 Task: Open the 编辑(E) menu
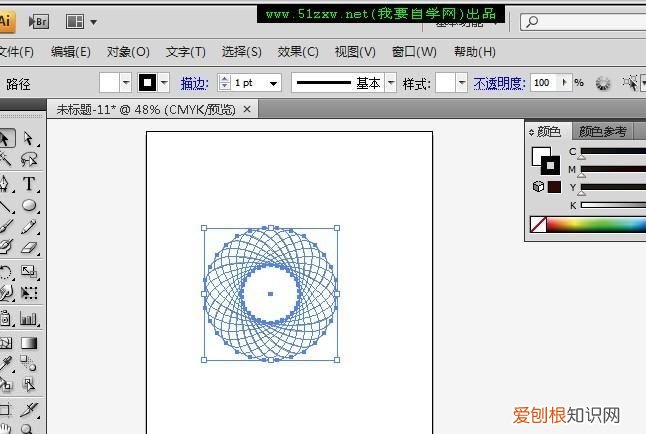(71, 52)
